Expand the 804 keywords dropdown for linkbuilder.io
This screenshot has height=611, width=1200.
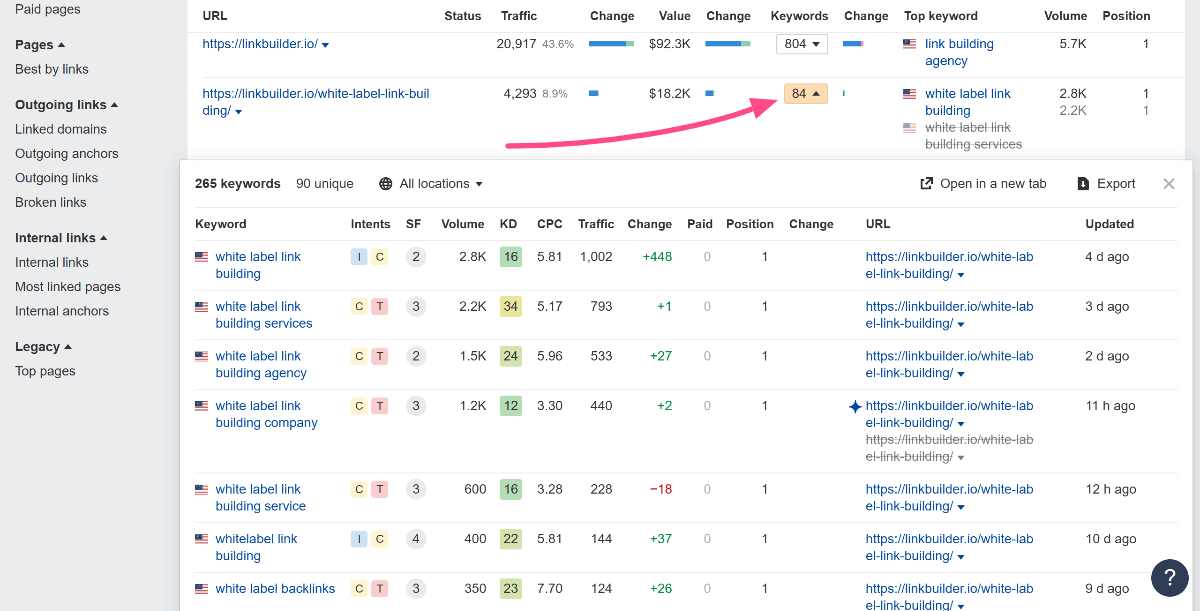coord(802,44)
